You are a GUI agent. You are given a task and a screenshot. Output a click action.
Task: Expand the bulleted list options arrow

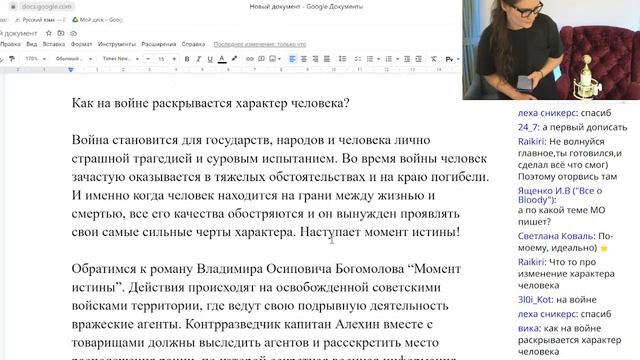click(378, 59)
